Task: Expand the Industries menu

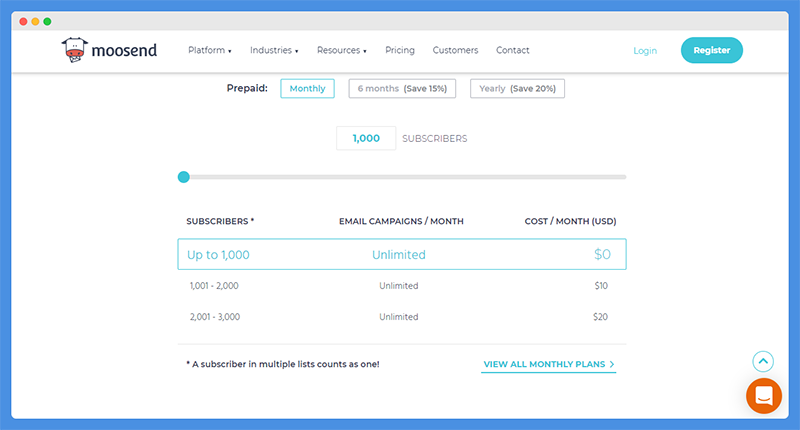Action: (x=274, y=50)
